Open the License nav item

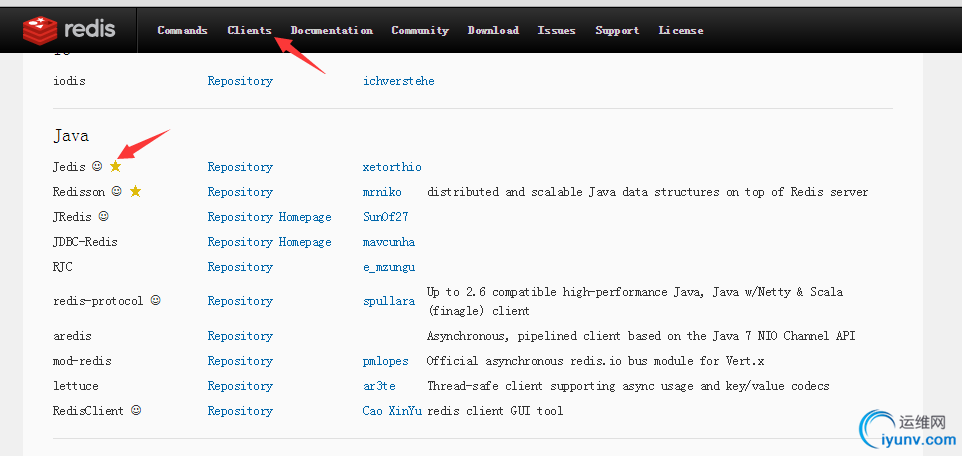[x=681, y=30]
